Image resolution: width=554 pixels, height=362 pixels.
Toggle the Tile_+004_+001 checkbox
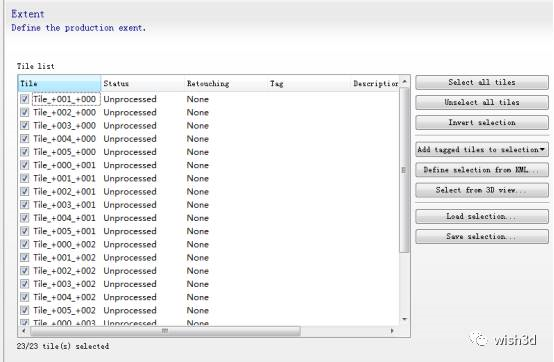point(24,218)
